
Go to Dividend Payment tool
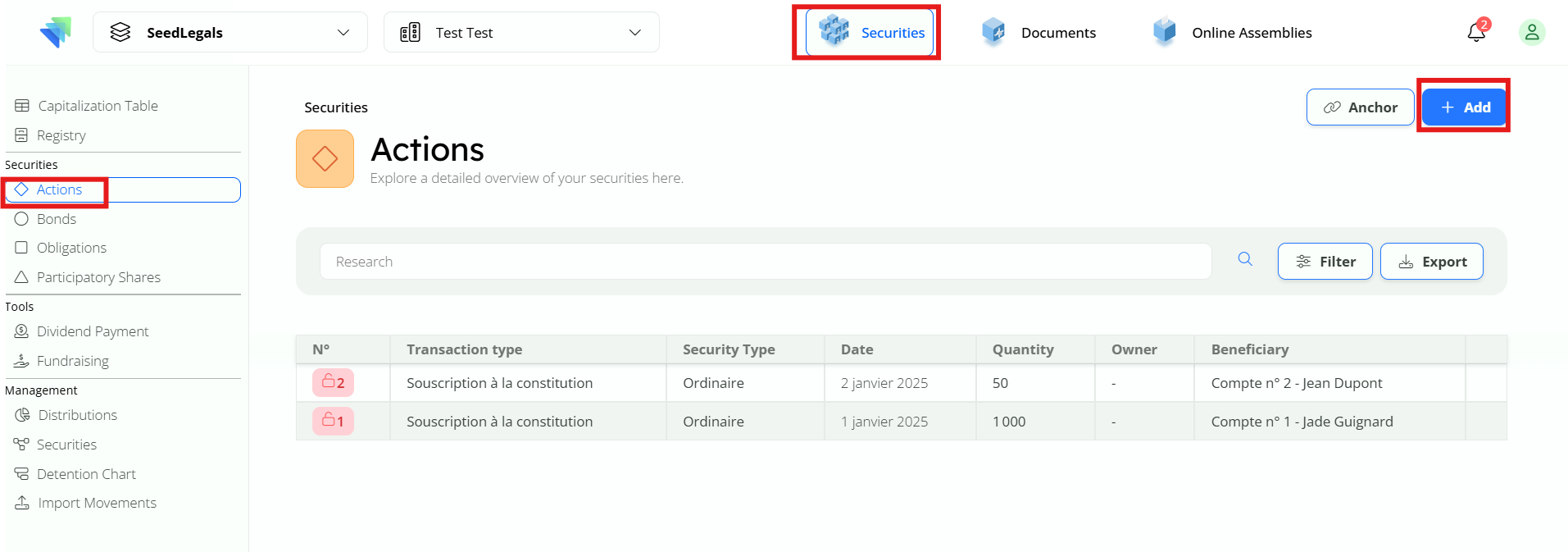pos(92,331)
